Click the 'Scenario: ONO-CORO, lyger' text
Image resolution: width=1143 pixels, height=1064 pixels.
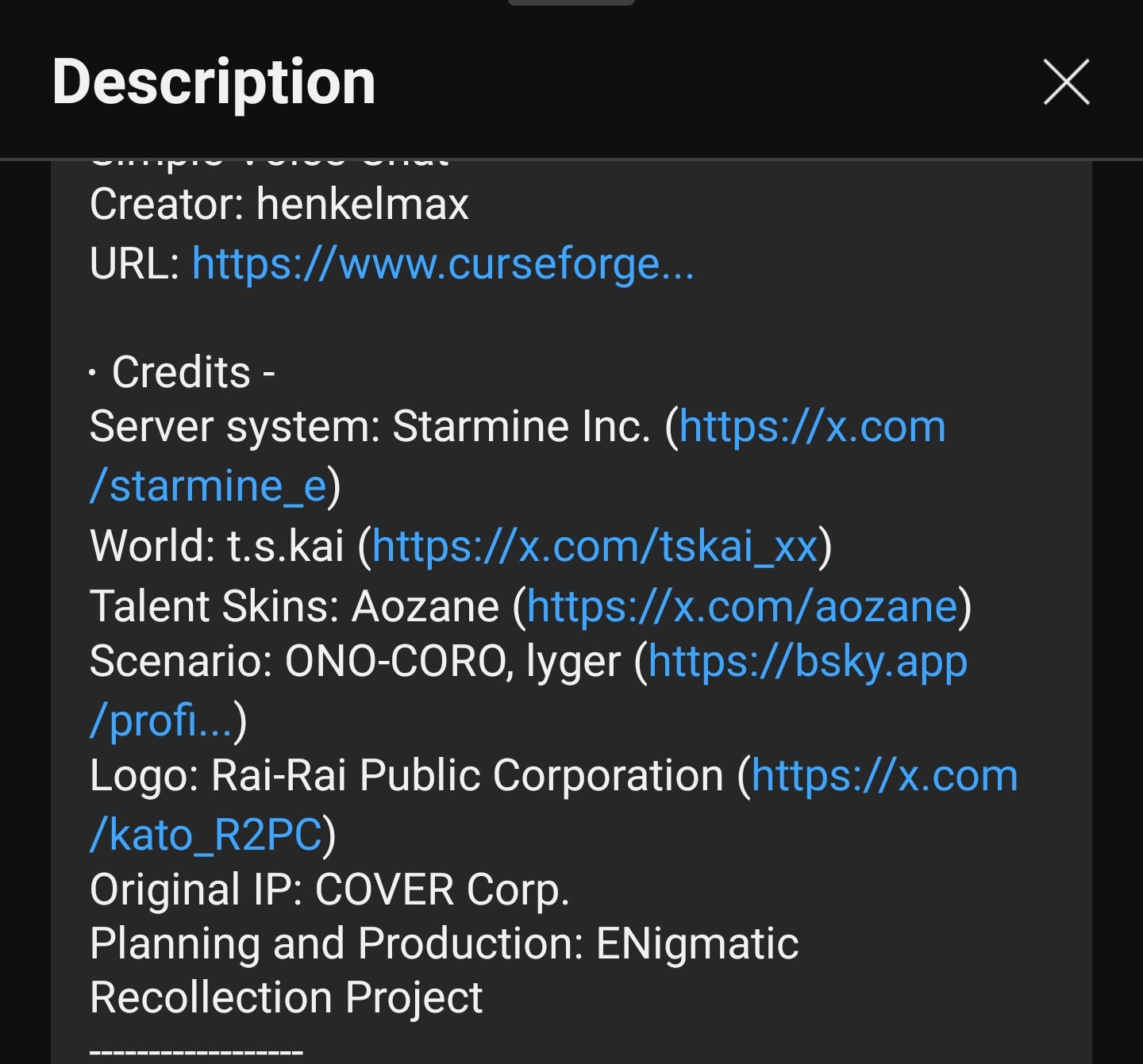tap(354, 662)
